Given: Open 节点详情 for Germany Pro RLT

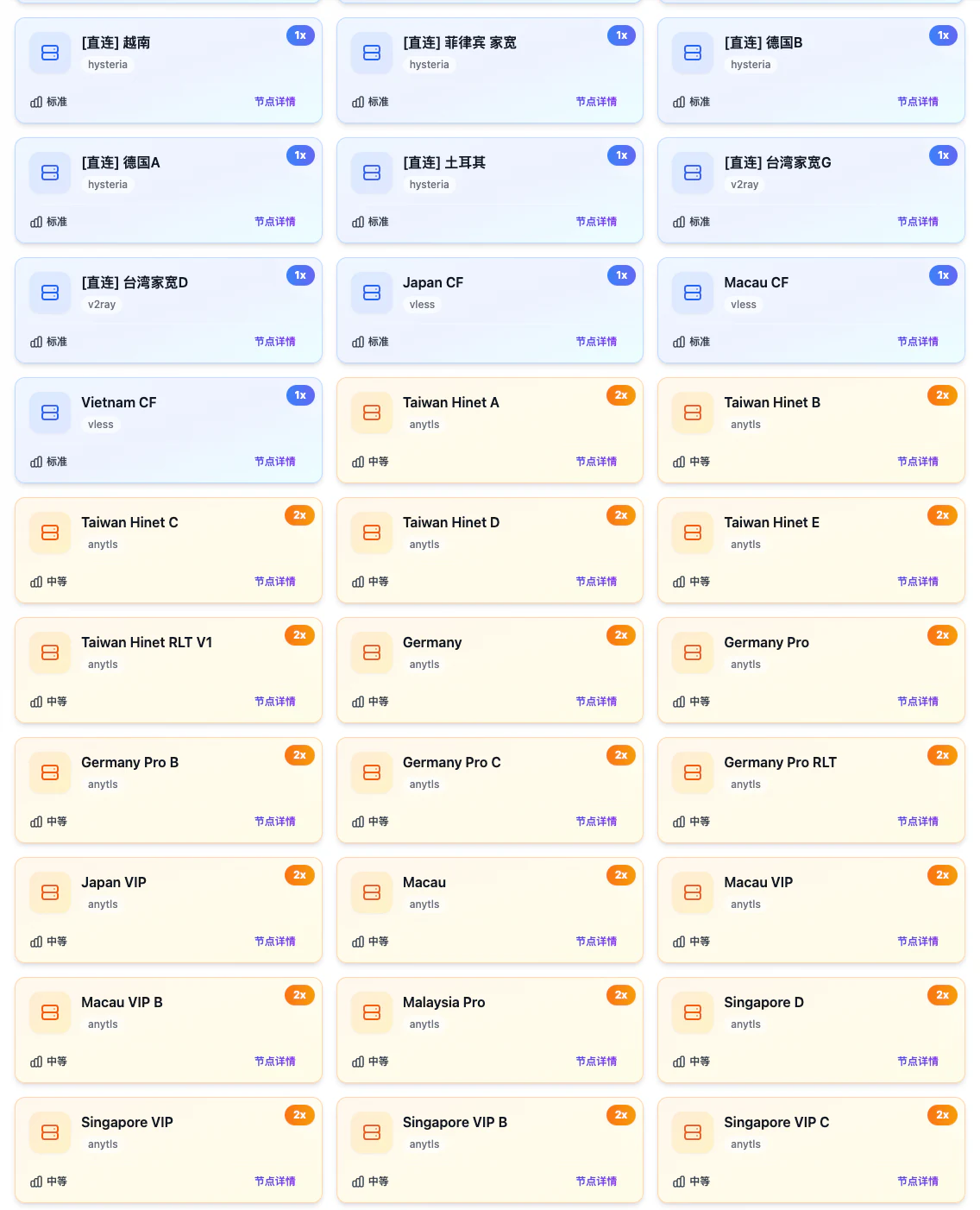Looking at the screenshot, I should (918, 822).
